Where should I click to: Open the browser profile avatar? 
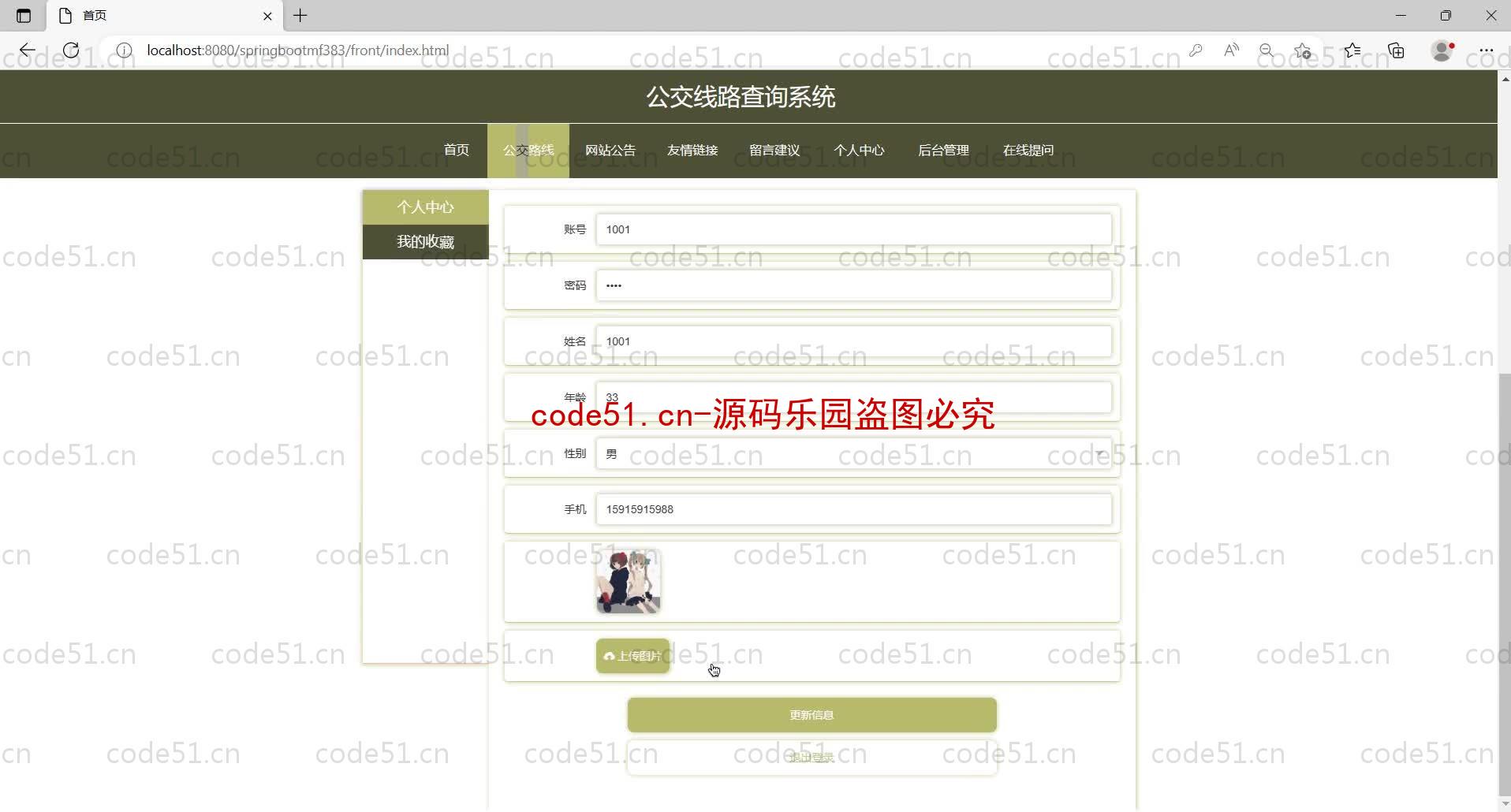[x=1442, y=50]
